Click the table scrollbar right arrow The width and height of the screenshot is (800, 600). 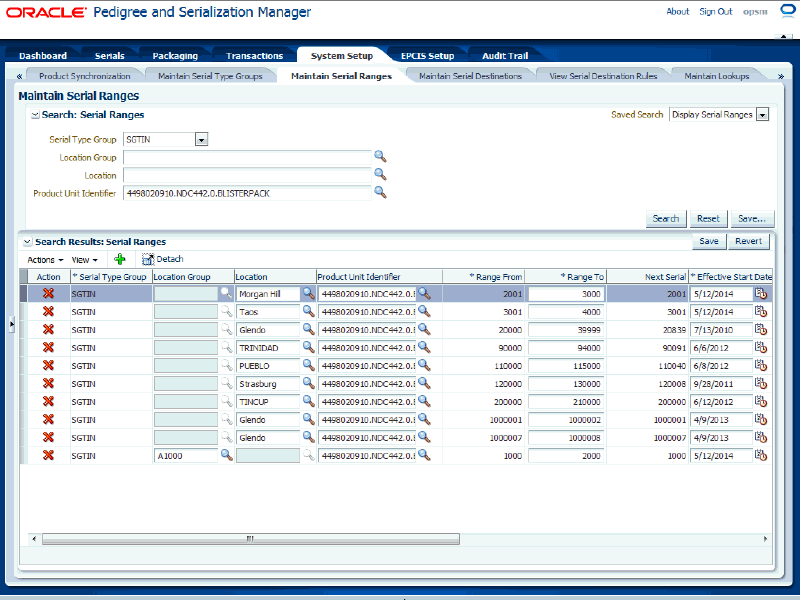coord(765,539)
